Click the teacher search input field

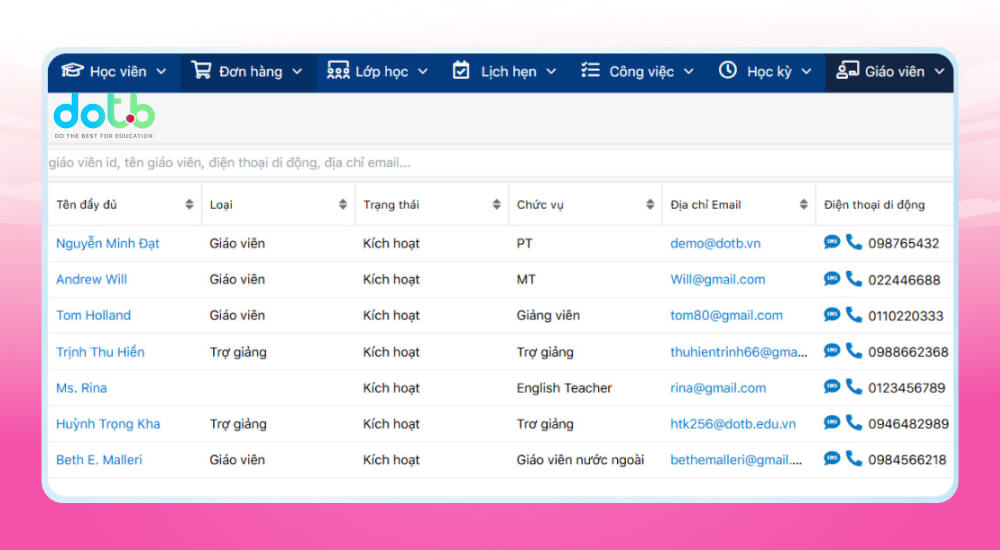click(x=501, y=163)
